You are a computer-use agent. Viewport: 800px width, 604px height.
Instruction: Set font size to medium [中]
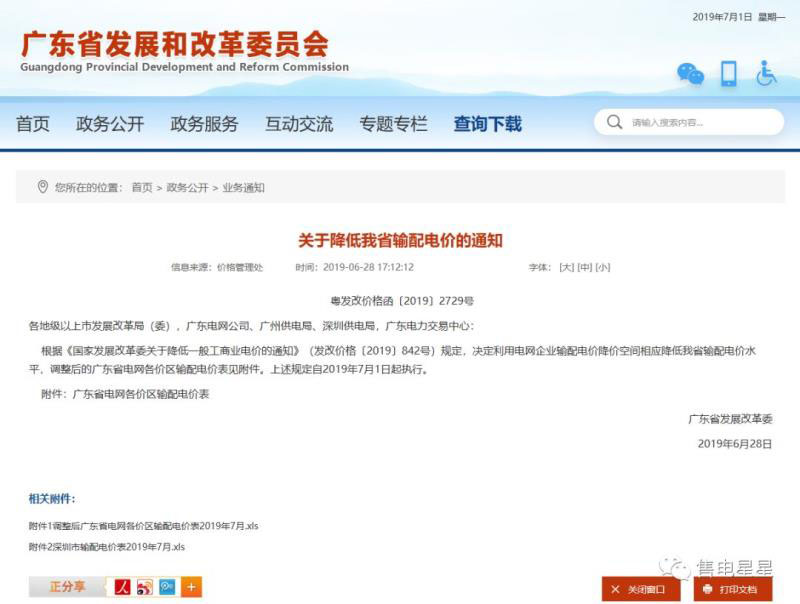click(584, 268)
